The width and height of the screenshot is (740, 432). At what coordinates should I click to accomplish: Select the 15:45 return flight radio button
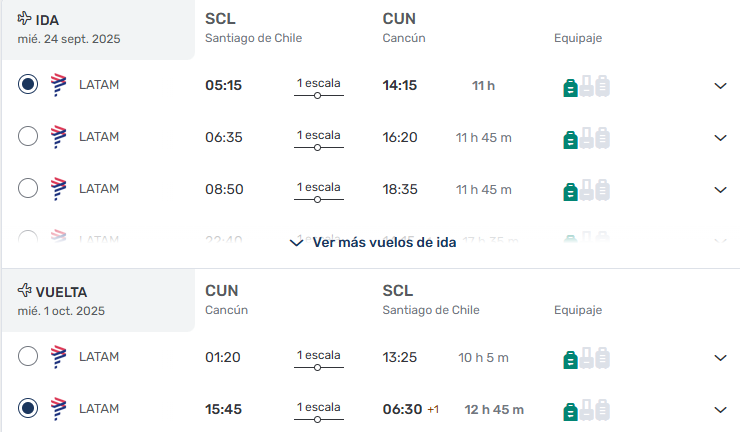28,408
